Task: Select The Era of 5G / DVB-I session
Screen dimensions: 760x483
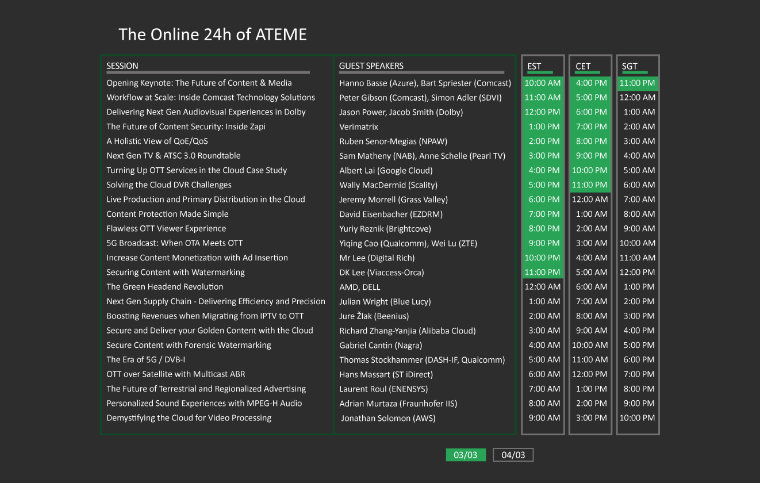Action: 160,359
